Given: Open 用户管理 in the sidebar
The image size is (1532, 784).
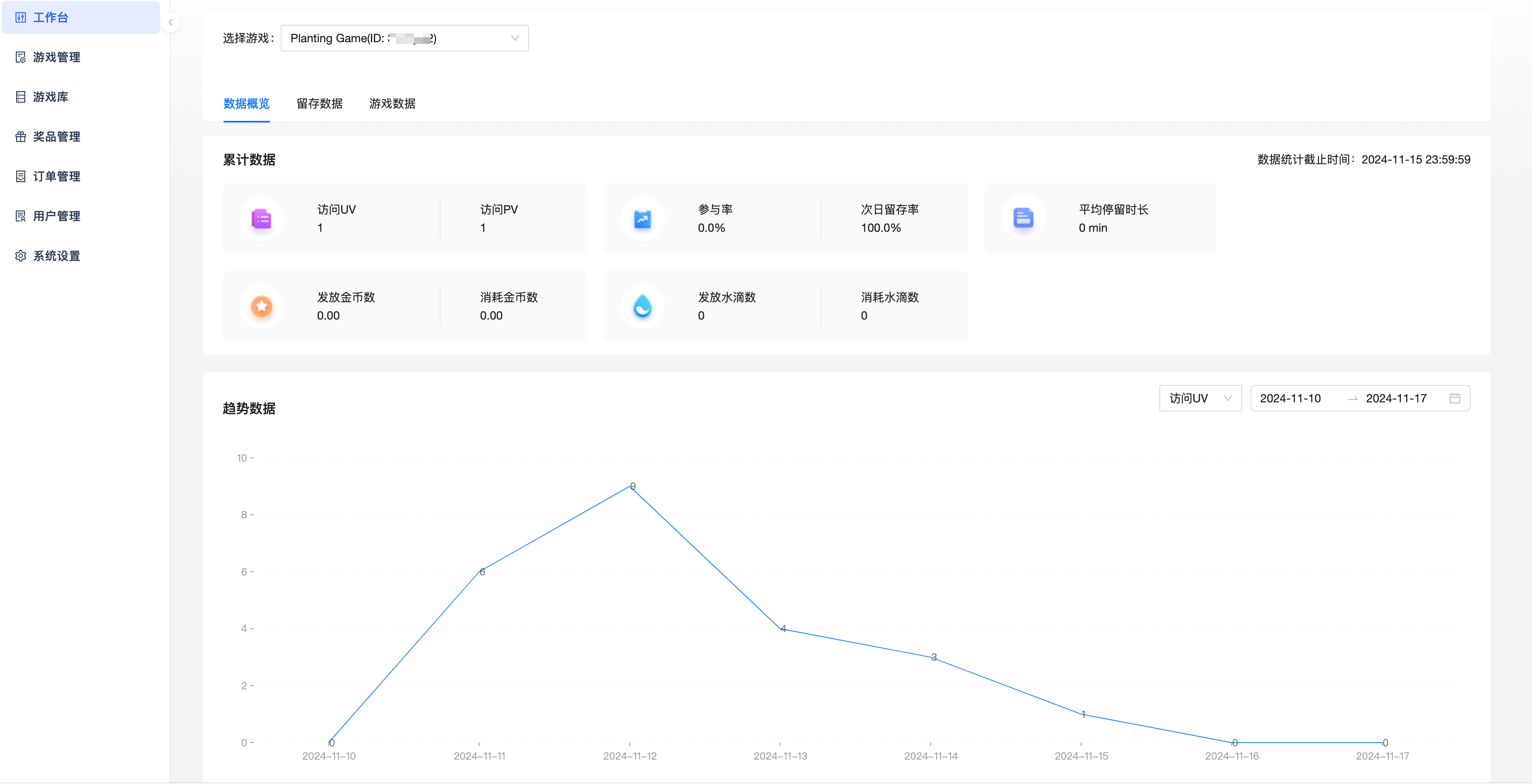Looking at the screenshot, I should 56,216.
